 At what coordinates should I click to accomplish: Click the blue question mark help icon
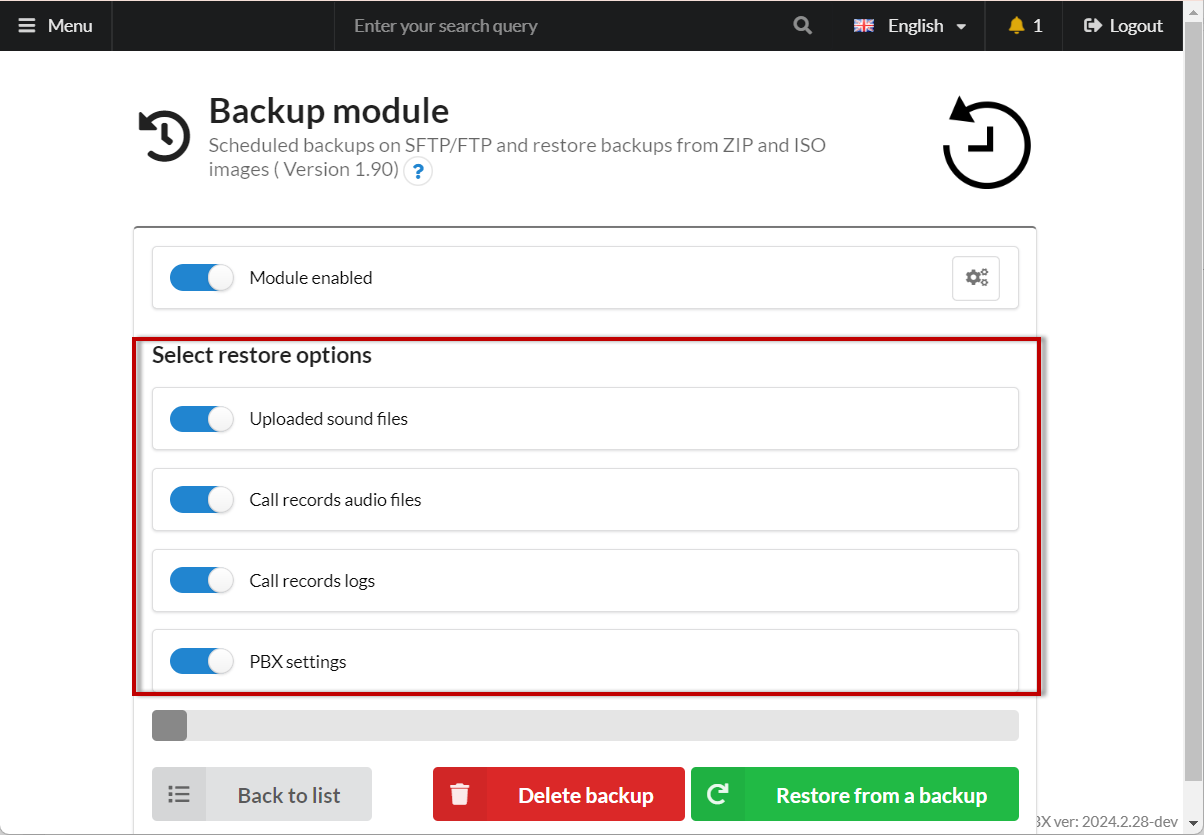point(418,171)
